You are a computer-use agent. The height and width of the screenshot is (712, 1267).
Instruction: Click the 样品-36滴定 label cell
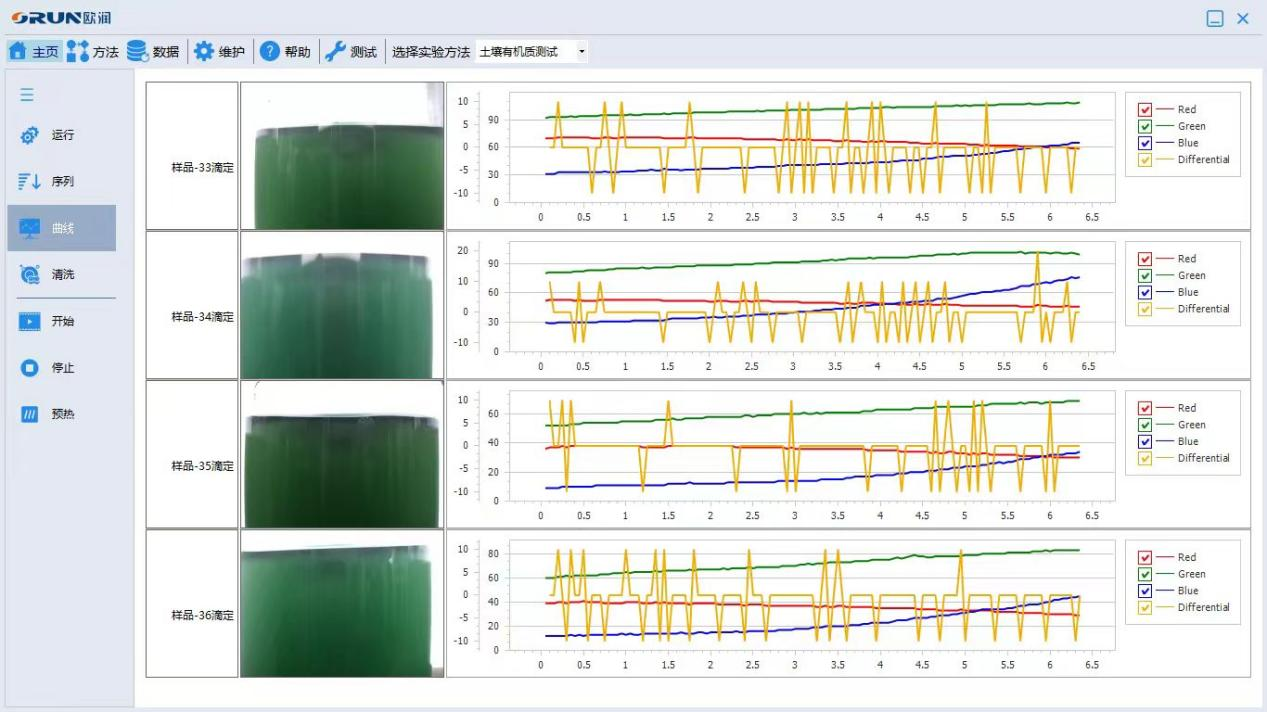(x=192, y=604)
